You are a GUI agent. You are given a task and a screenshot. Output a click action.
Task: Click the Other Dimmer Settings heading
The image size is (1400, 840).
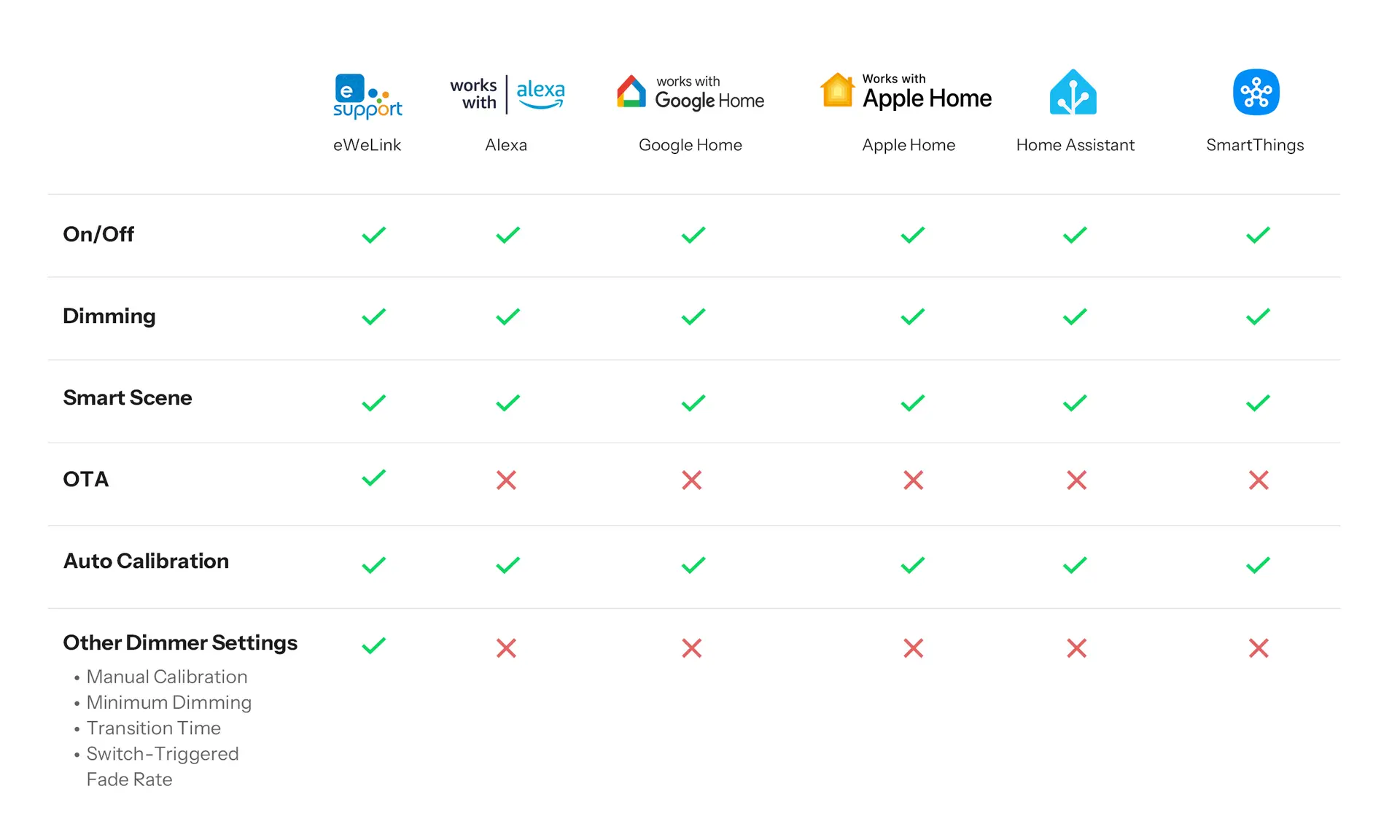click(180, 642)
